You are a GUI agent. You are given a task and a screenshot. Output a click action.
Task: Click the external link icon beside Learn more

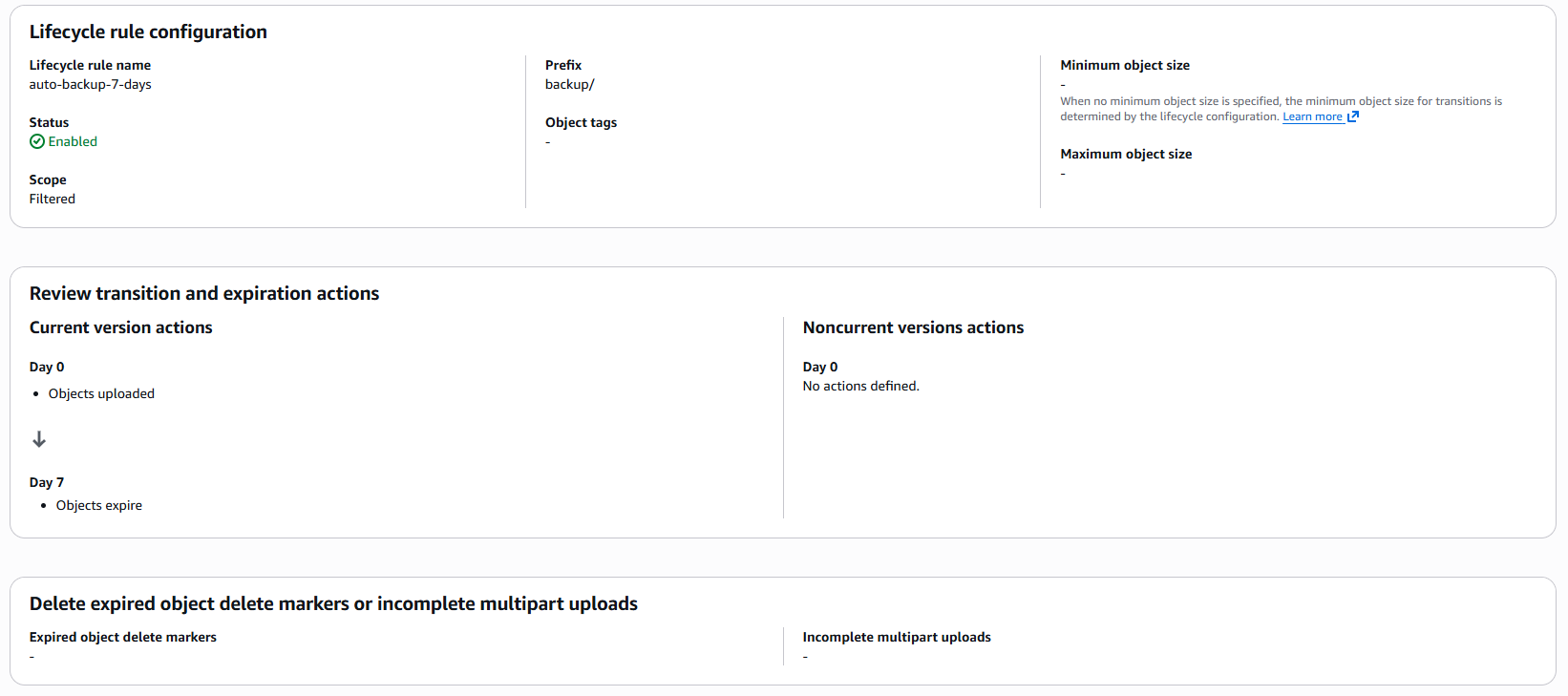1353,116
